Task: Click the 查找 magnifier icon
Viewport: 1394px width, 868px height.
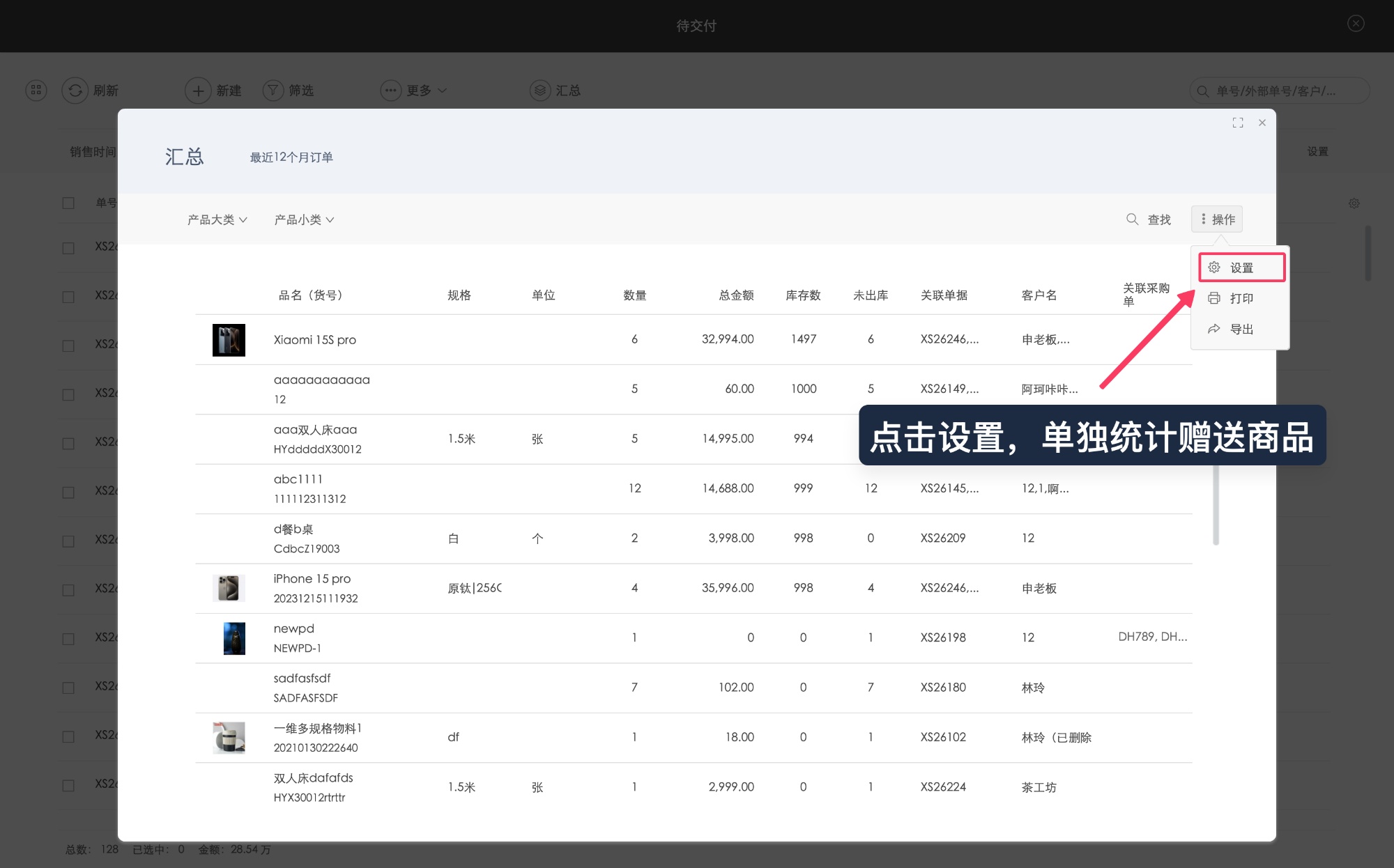Action: [x=1133, y=219]
